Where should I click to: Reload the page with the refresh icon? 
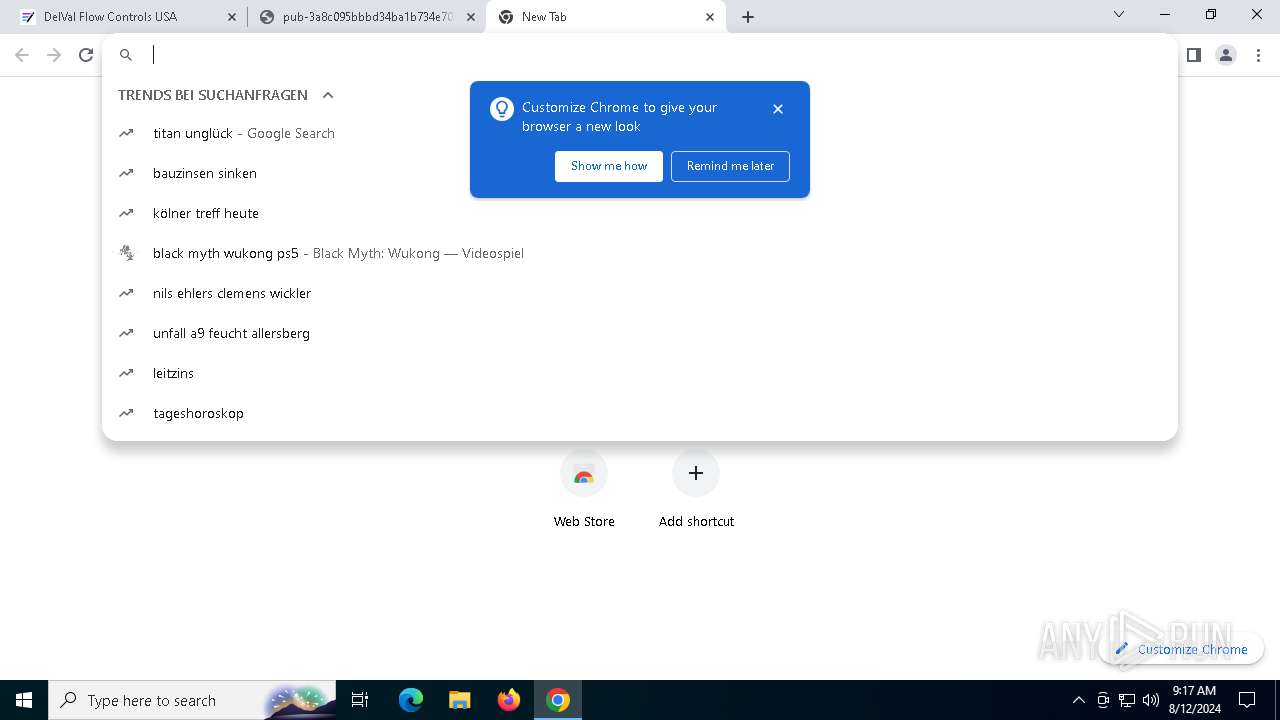coord(86,55)
